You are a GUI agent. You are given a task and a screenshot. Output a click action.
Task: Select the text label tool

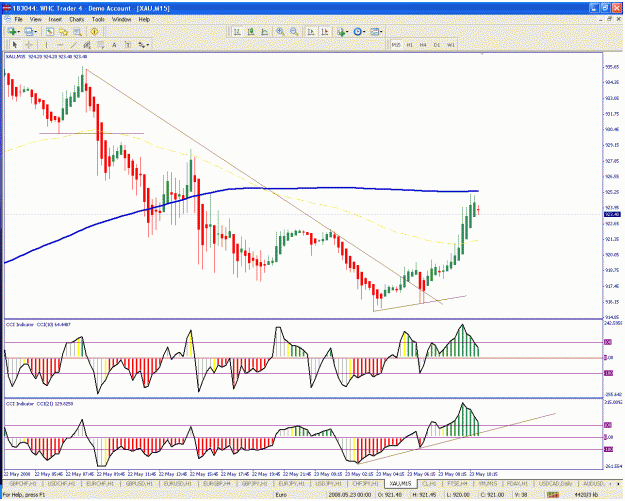coord(128,45)
